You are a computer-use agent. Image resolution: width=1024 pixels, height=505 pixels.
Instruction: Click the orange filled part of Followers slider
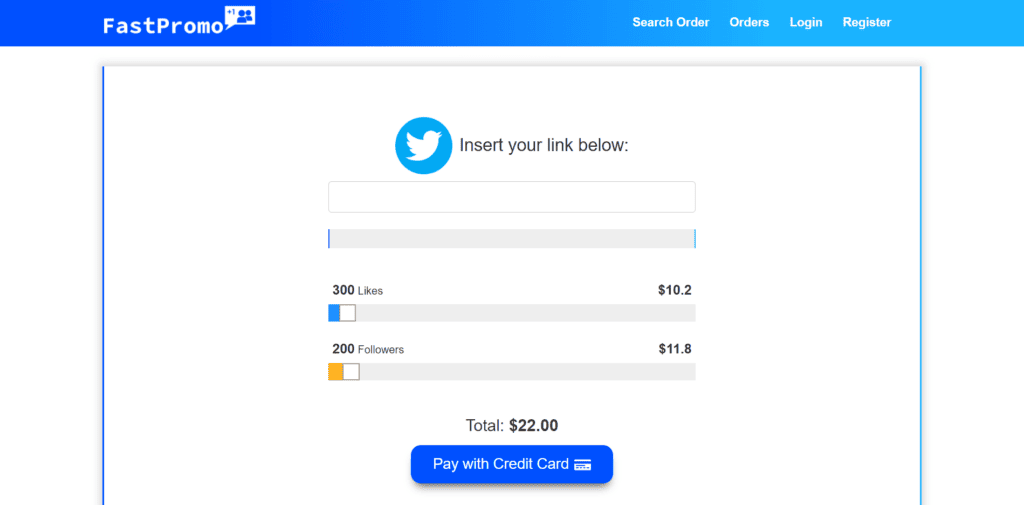coord(335,372)
